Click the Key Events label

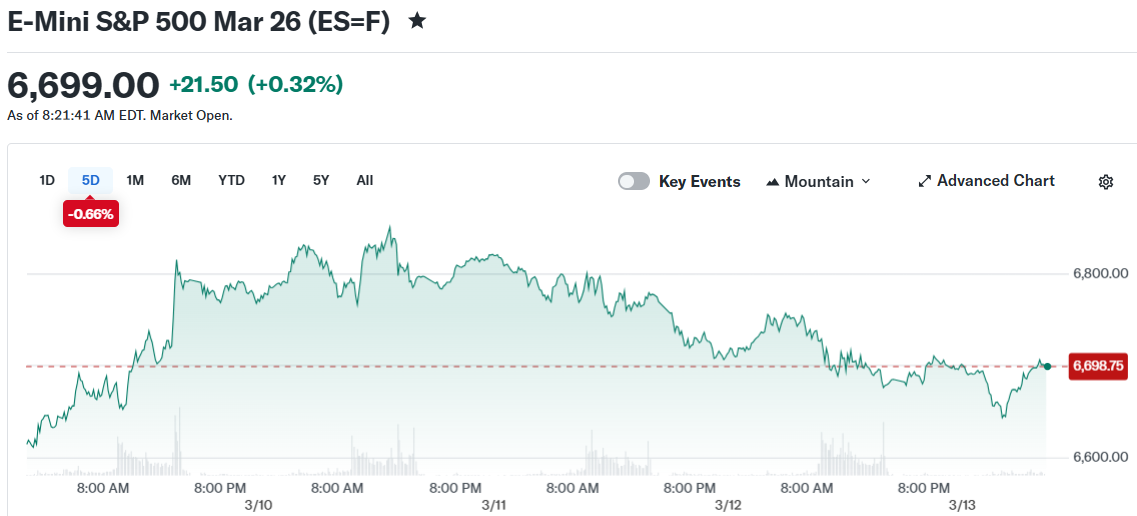coord(699,182)
